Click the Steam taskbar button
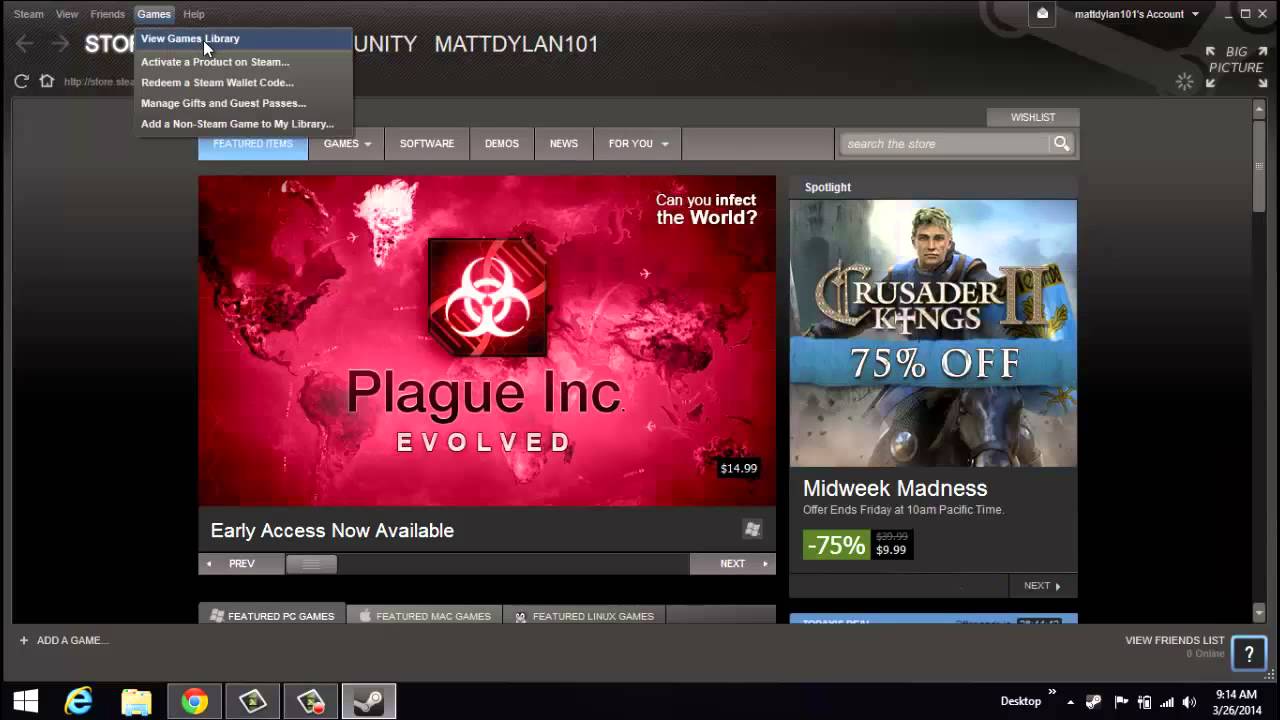1280x720 pixels. tap(369, 701)
